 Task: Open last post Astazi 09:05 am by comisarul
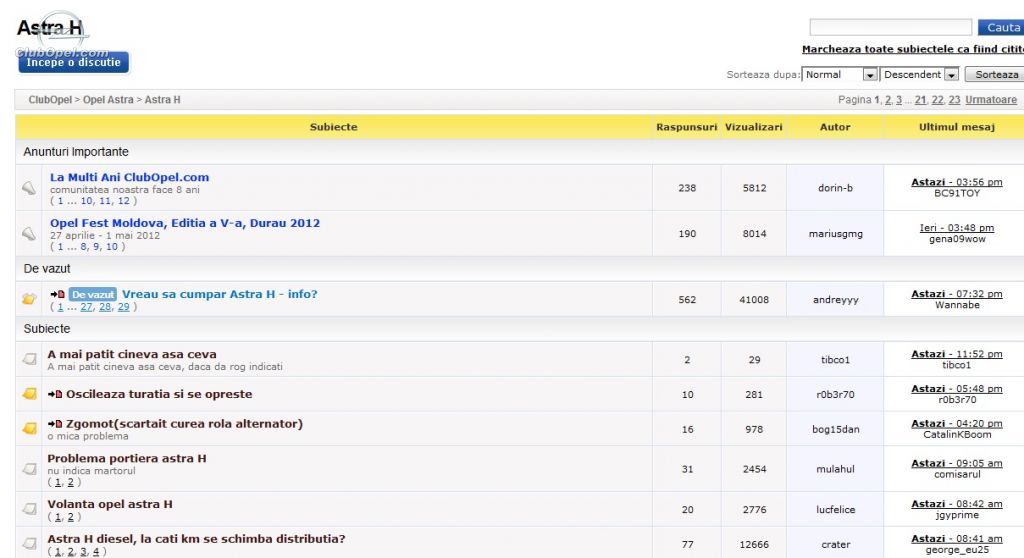(957, 463)
